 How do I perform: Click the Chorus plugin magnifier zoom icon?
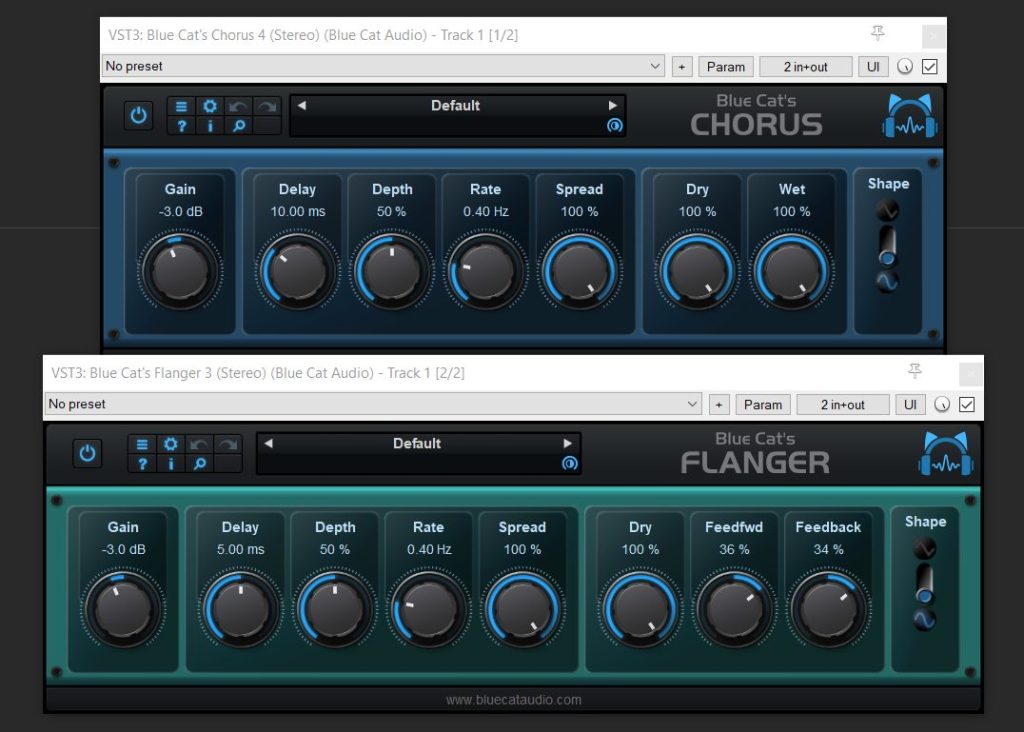pyautogui.click(x=238, y=125)
